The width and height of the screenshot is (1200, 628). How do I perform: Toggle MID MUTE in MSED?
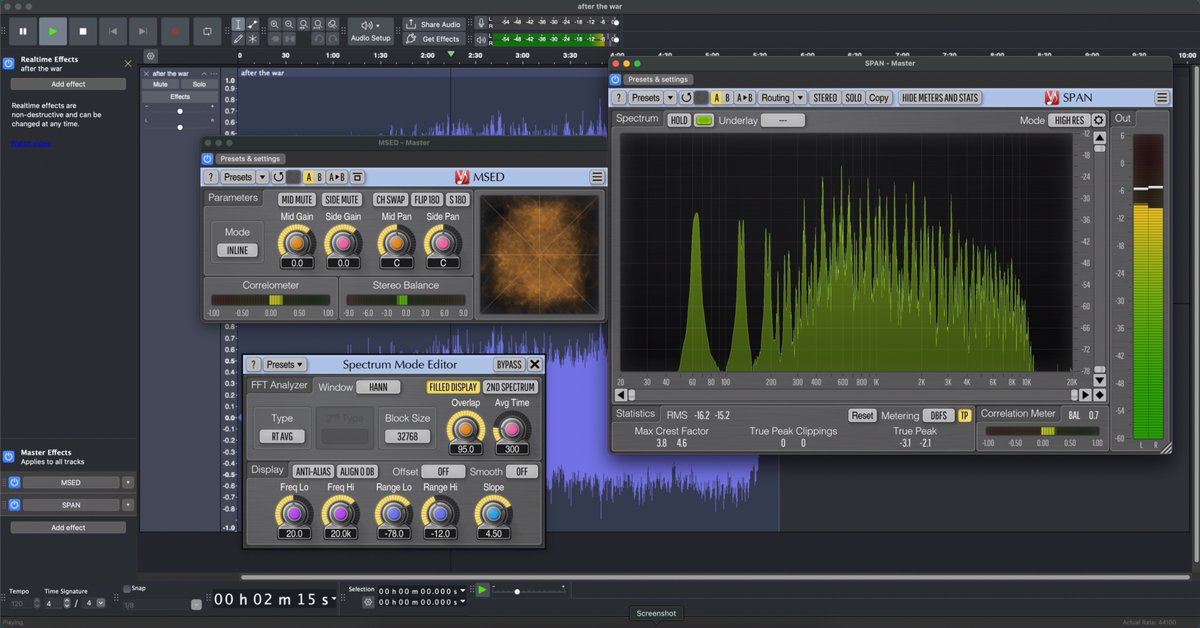click(296, 199)
